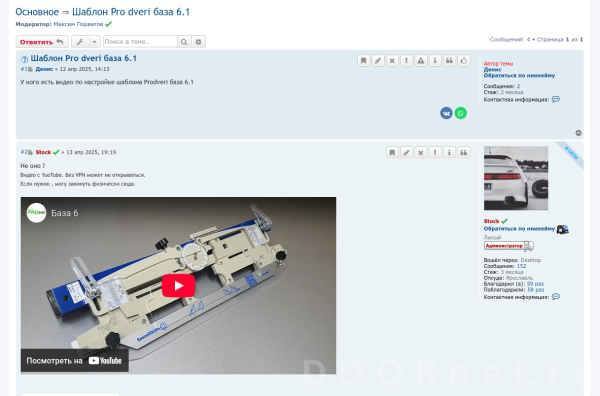Open advanced search gear button
Viewport: 600px width, 396px height.
coord(198,42)
